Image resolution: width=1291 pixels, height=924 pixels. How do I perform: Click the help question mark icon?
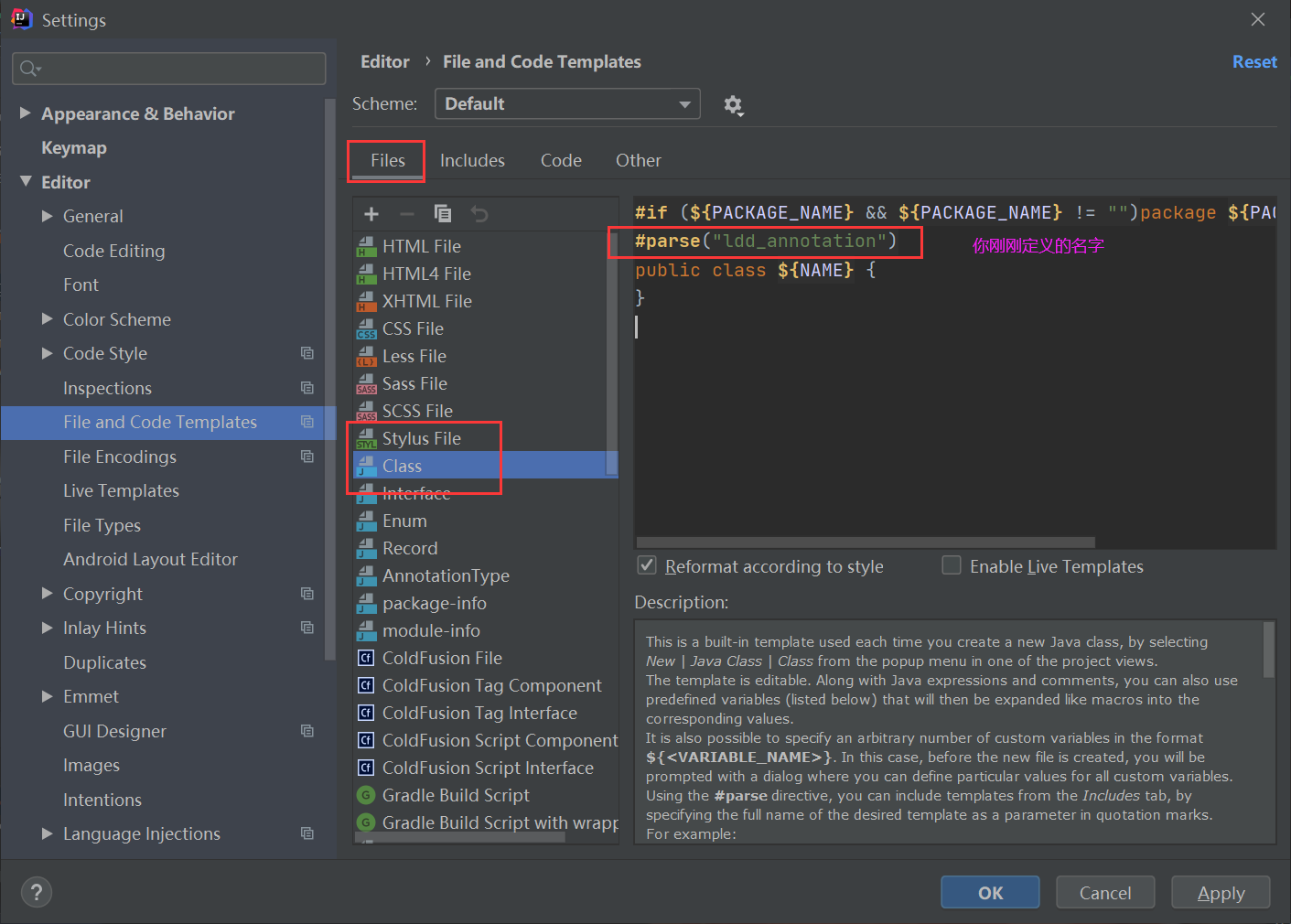[36, 892]
